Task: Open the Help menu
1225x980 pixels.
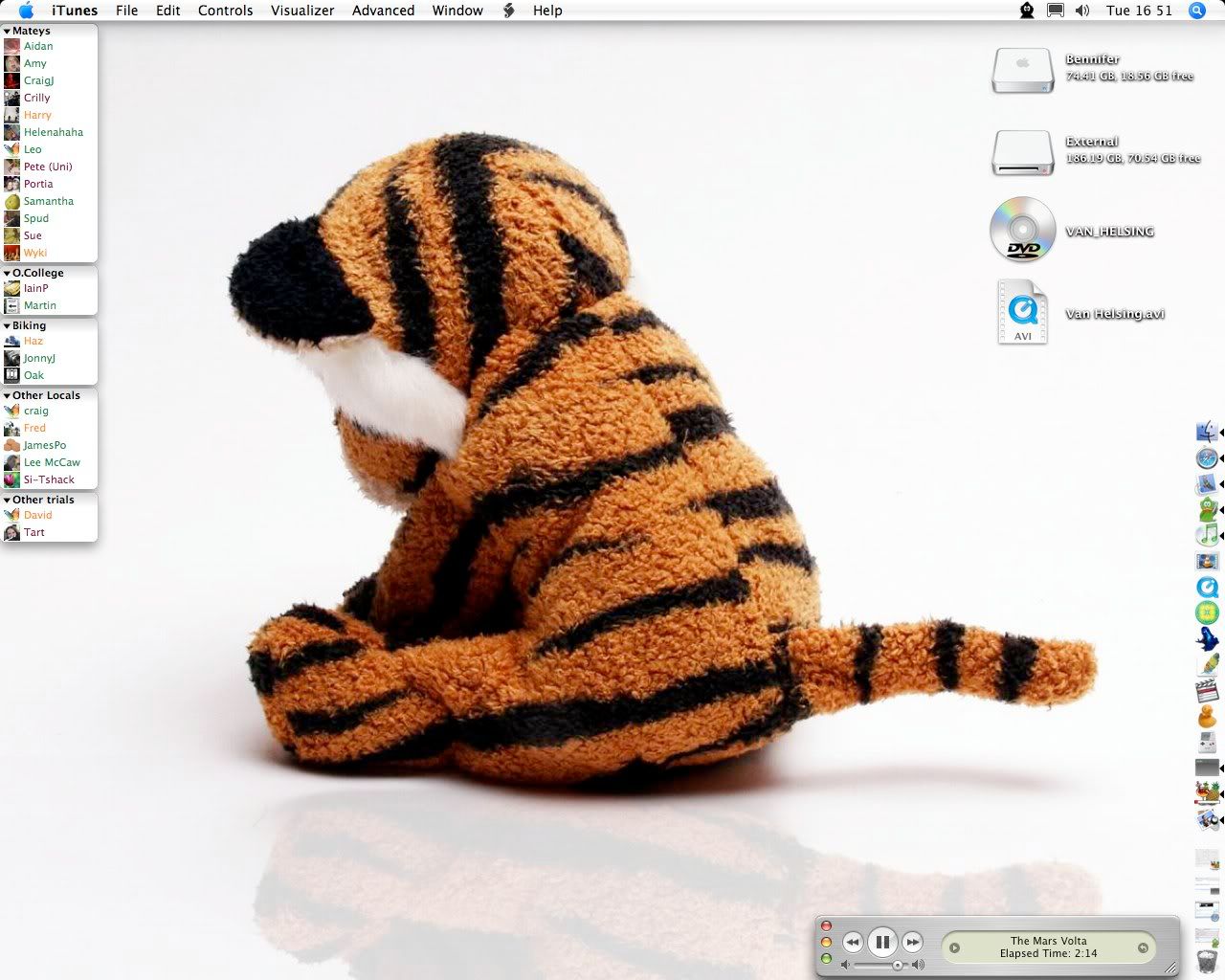Action: (547, 11)
